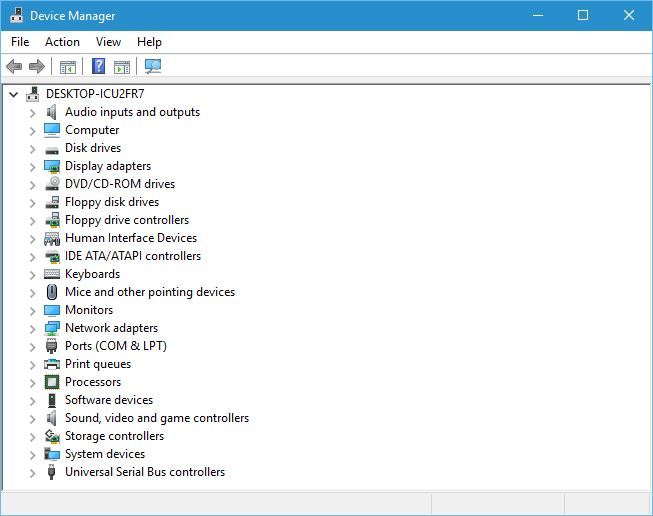Open the View menu

[108, 42]
